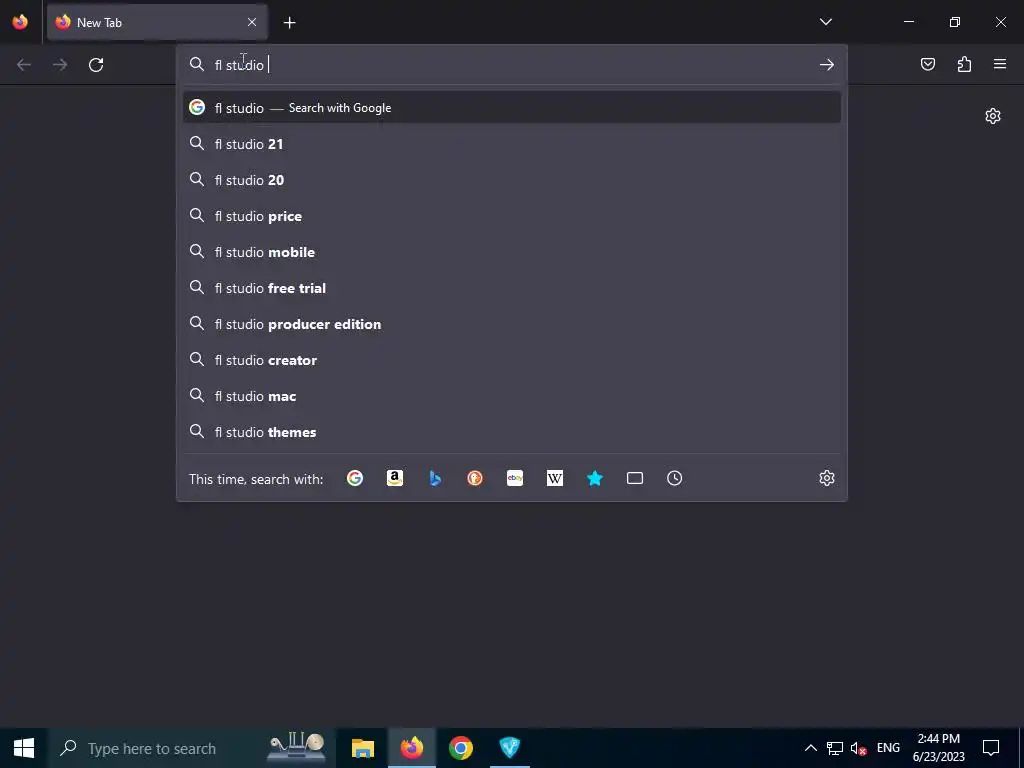The width and height of the screenshot is (1024, 768).
Task: Select suggestion 'fl studio themes'
Action: tap(512, 432)
